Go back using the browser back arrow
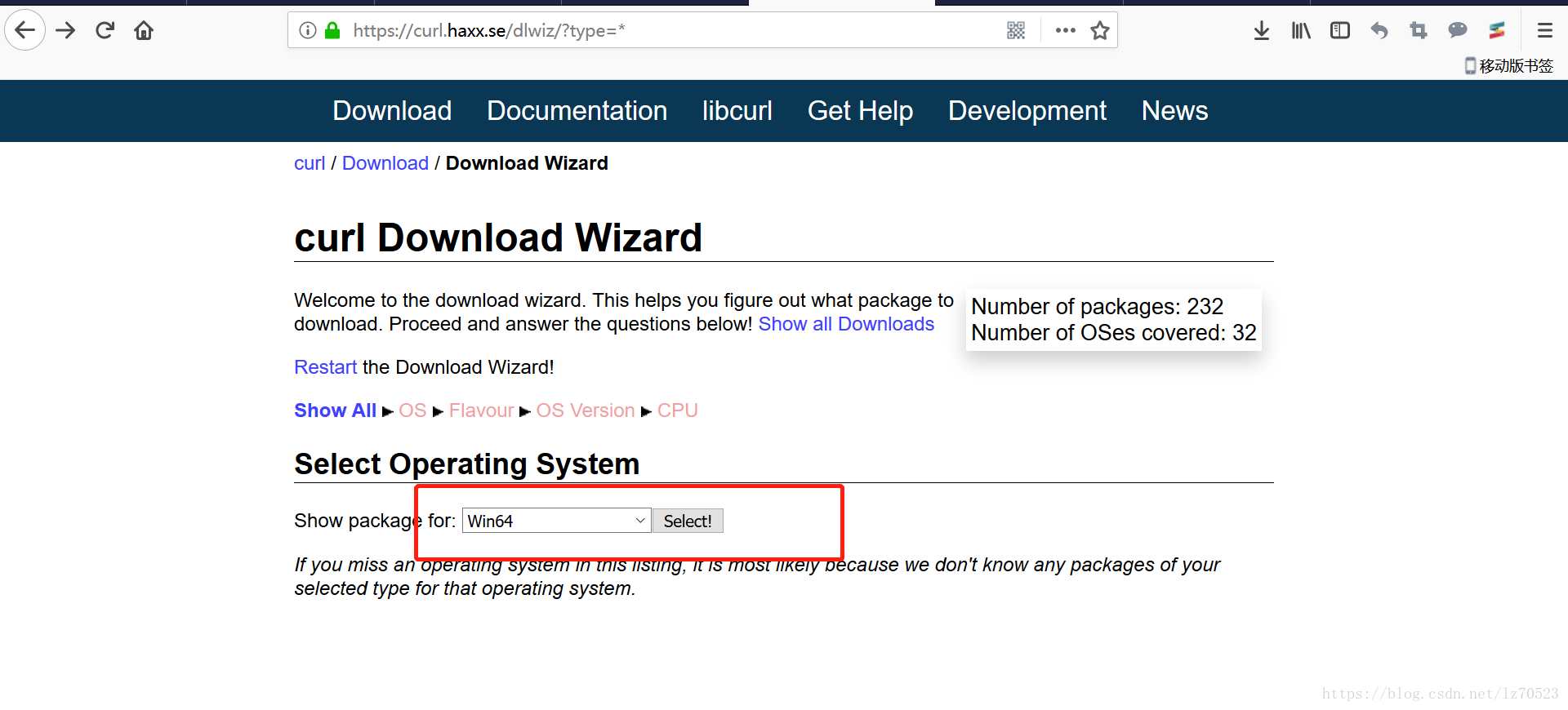The height and width of the screenshot is (710, 1568). (25, 30)
